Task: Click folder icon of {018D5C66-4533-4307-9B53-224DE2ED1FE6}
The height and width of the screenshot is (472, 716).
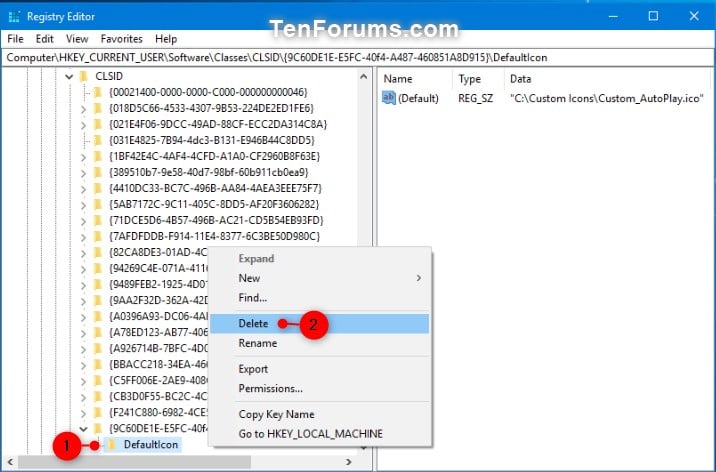Action: pos(98,108)
